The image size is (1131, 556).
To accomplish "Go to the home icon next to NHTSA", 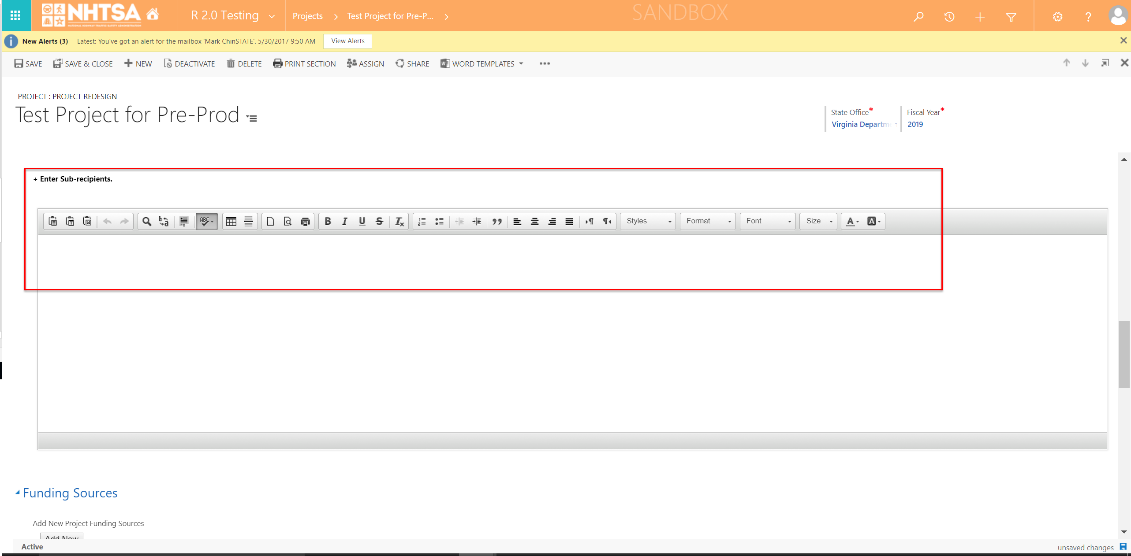I will pos(151,15).
